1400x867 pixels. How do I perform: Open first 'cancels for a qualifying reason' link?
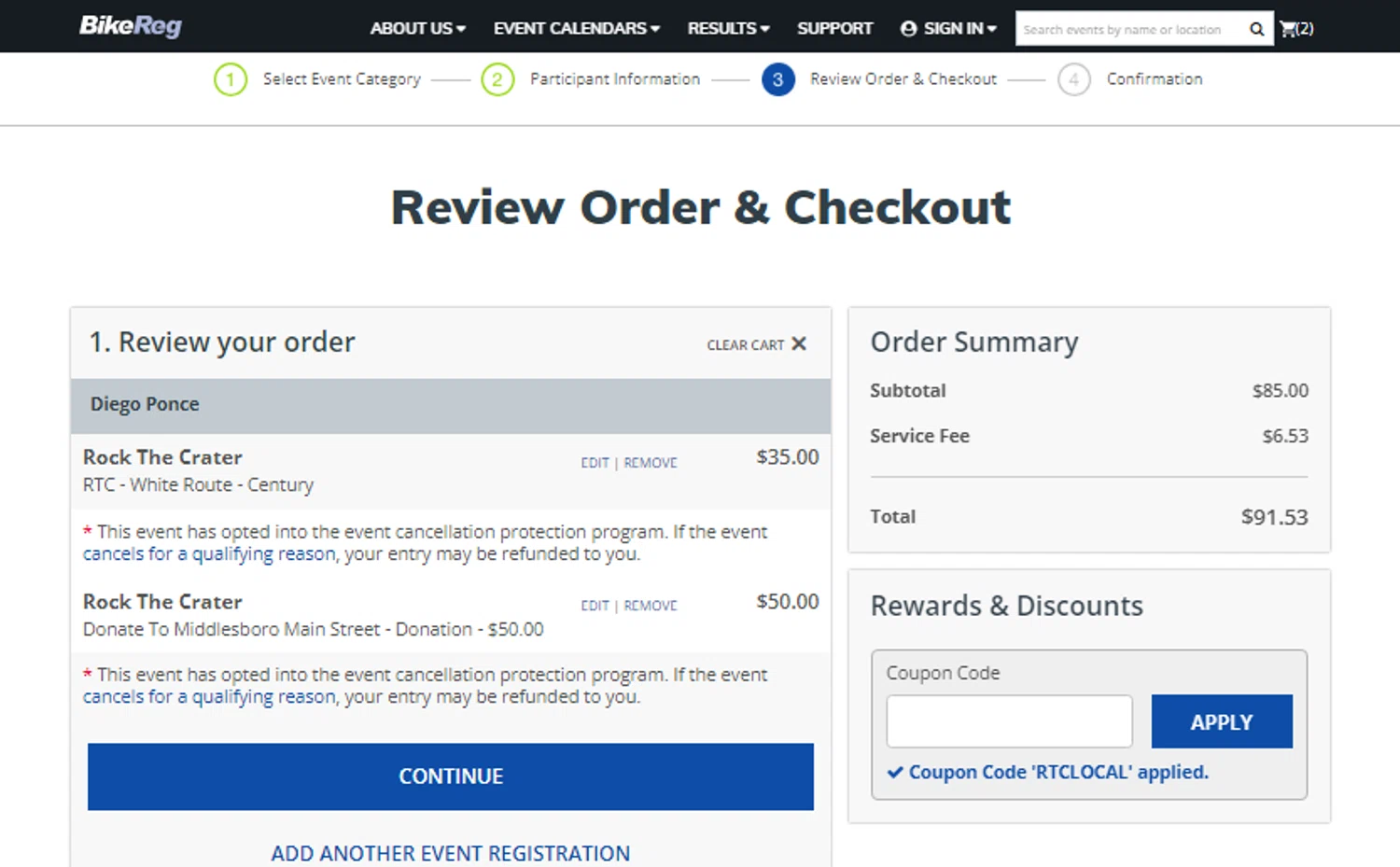click(209, 554)
